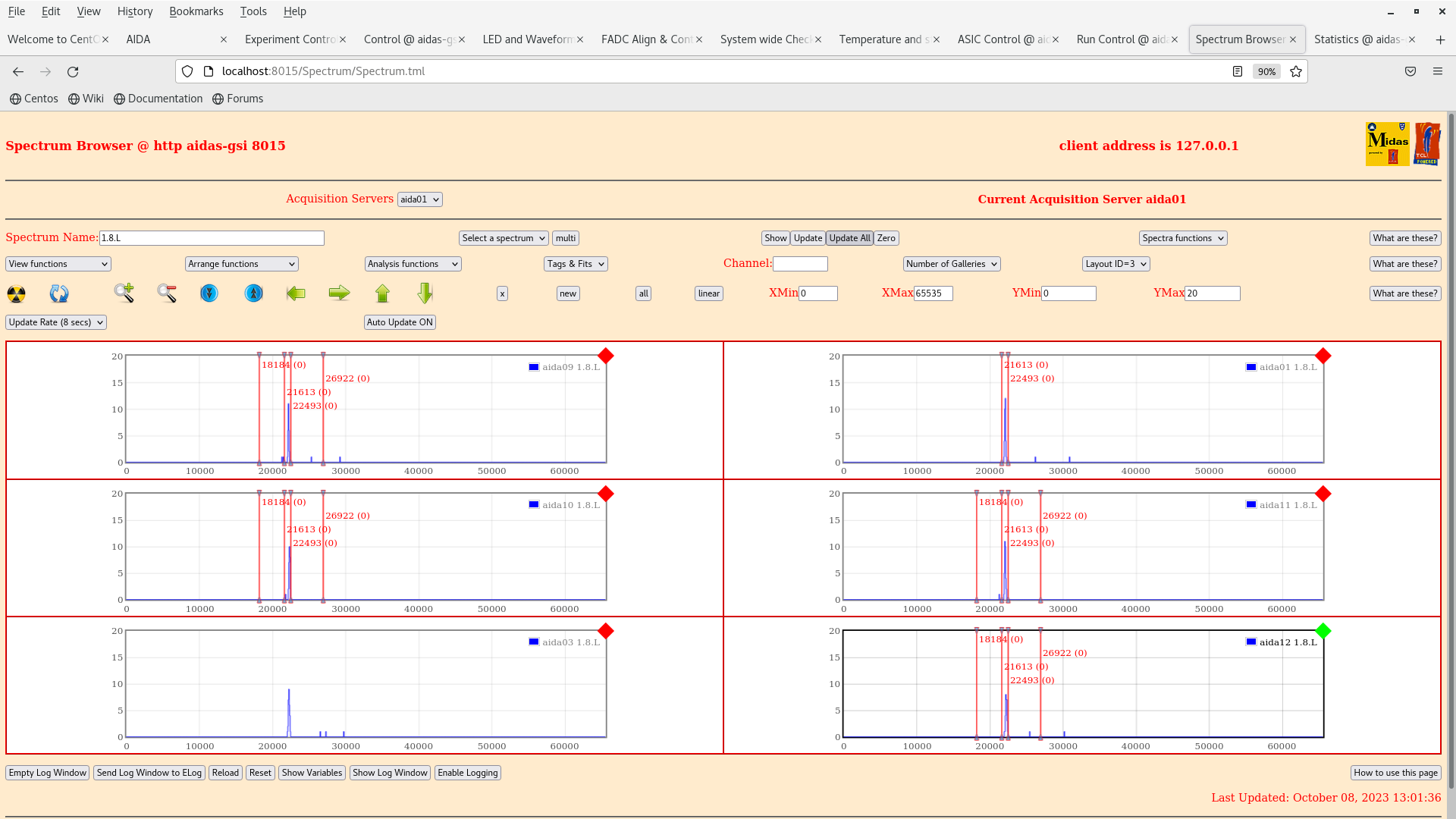Click the blue refresh arrows icon
Screen dimensions: 1456x819
(x=59, y=293)
